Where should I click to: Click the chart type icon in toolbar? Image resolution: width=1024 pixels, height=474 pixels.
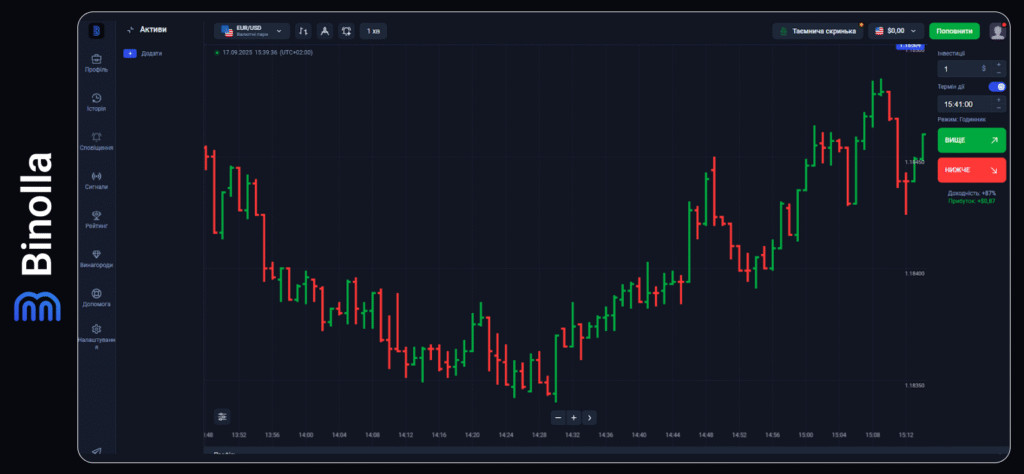(304, 31)
